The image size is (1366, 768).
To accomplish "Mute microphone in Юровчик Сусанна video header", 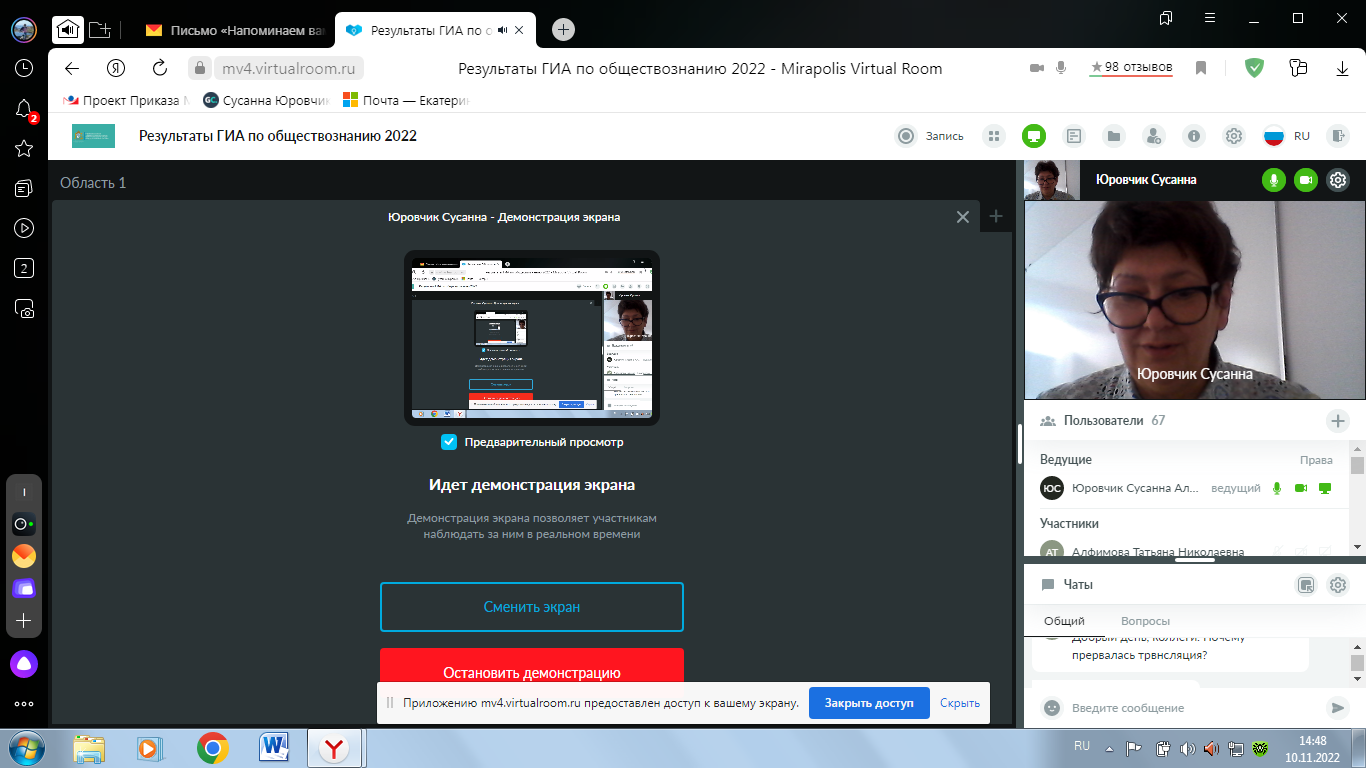I will [x=1273, y=180].
